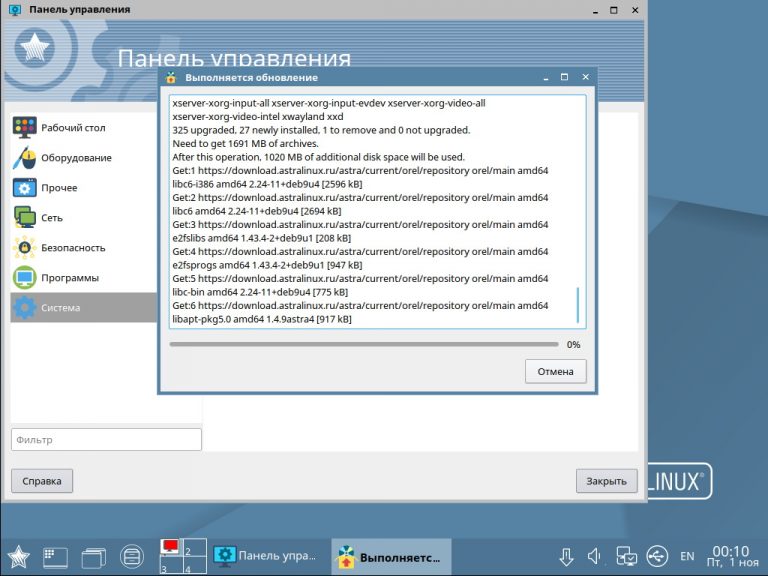Switch to virtual desktop 4

coord(194,565)
